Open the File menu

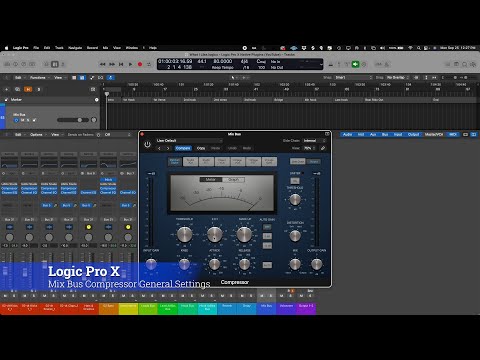pyautogui.click(x=36, y=48)
